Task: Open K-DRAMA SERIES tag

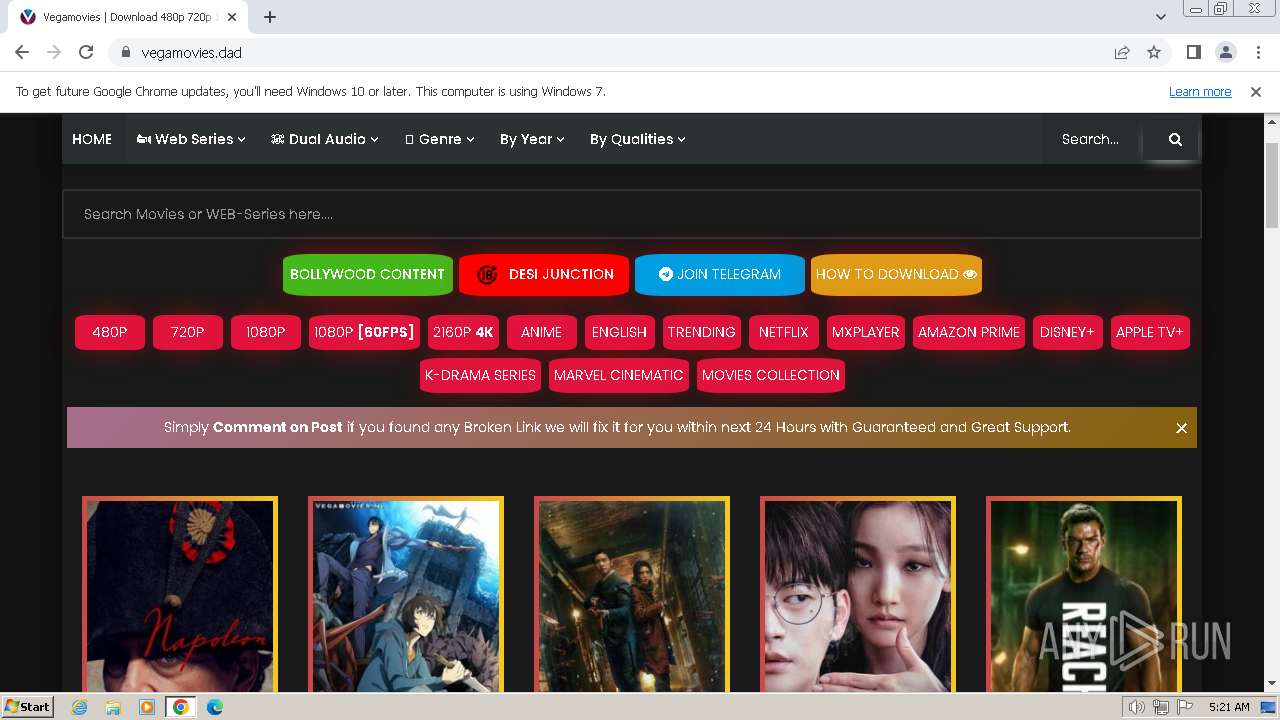Action: click(x=481, y=375)
